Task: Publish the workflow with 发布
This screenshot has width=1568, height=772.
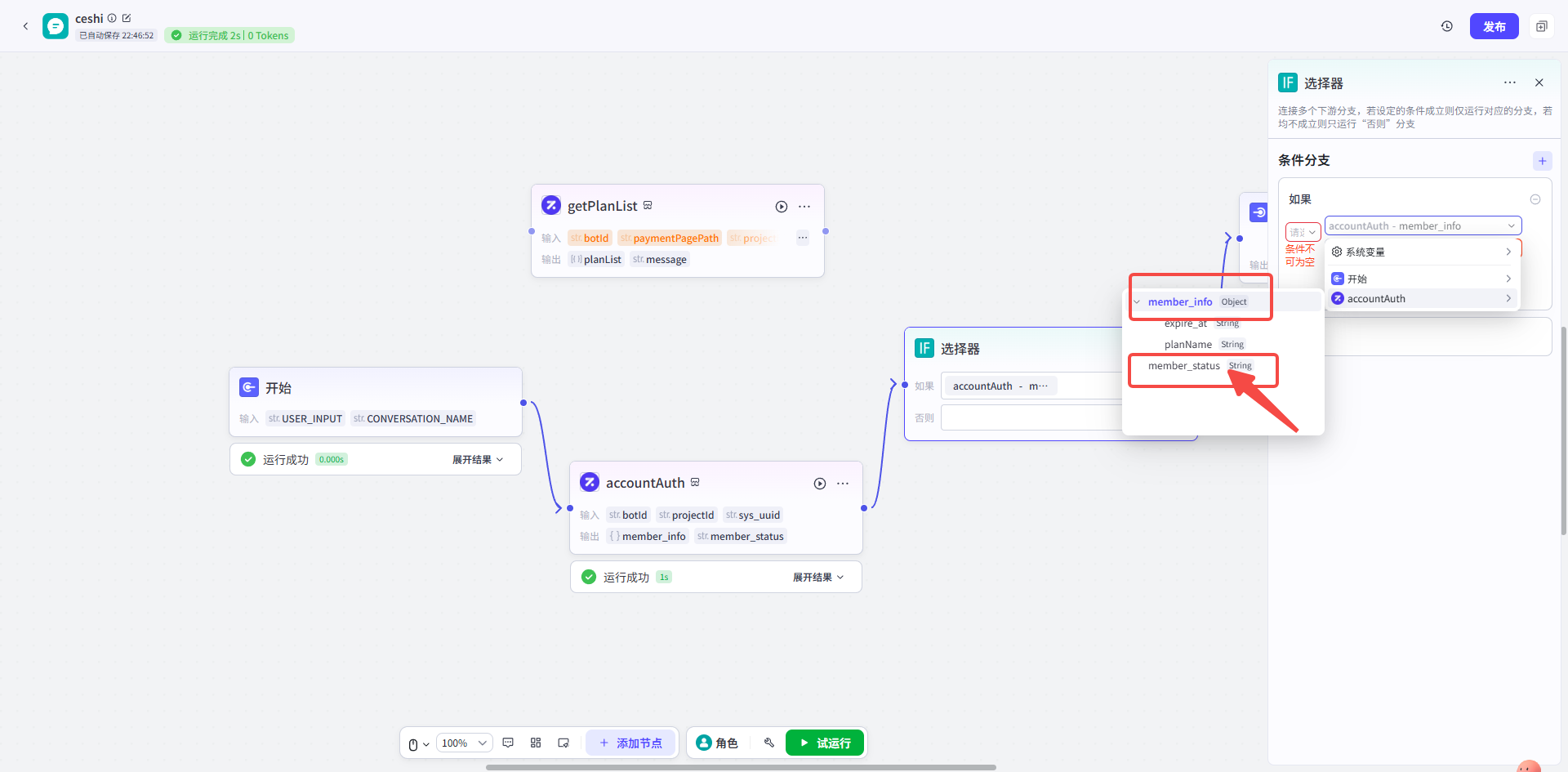Action: tap(1494, 26)
